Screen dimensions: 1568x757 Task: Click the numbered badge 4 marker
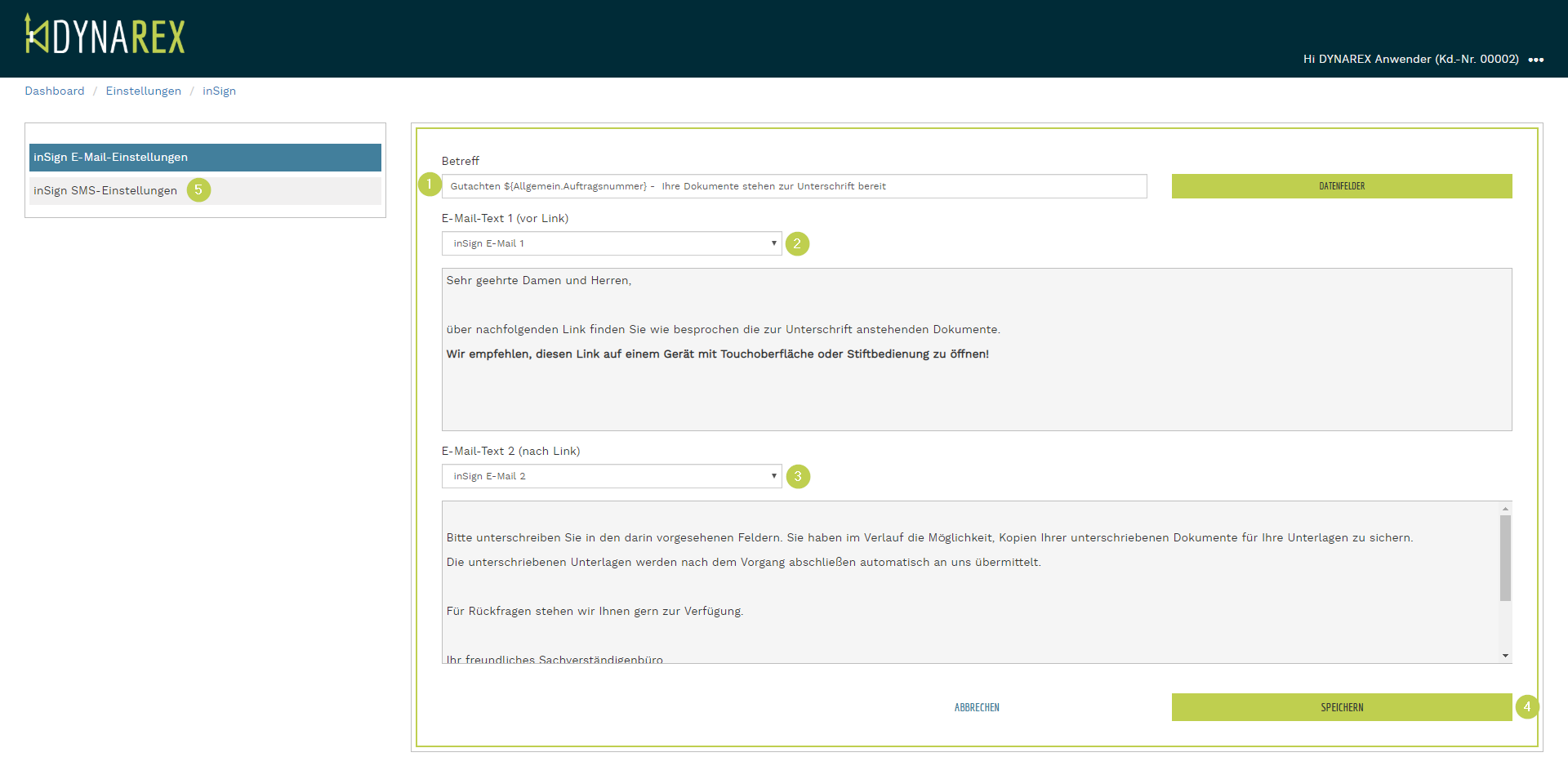(x=1526, y=706)
